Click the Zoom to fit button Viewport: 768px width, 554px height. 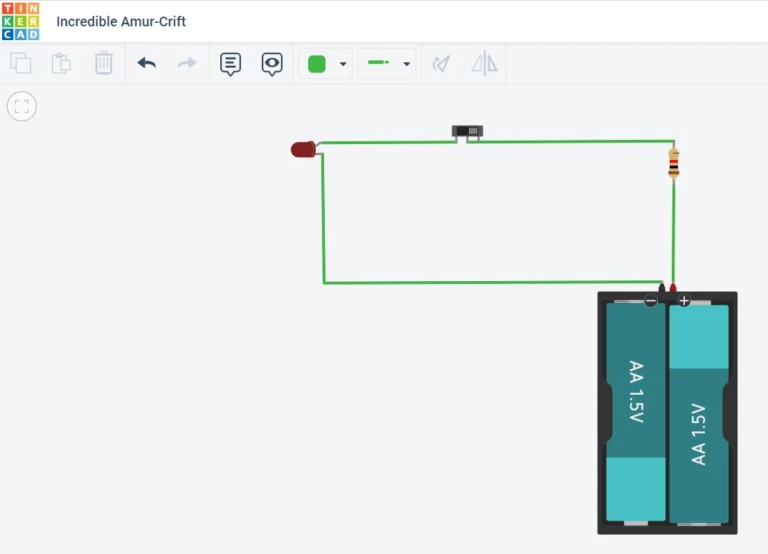point(22,106)
